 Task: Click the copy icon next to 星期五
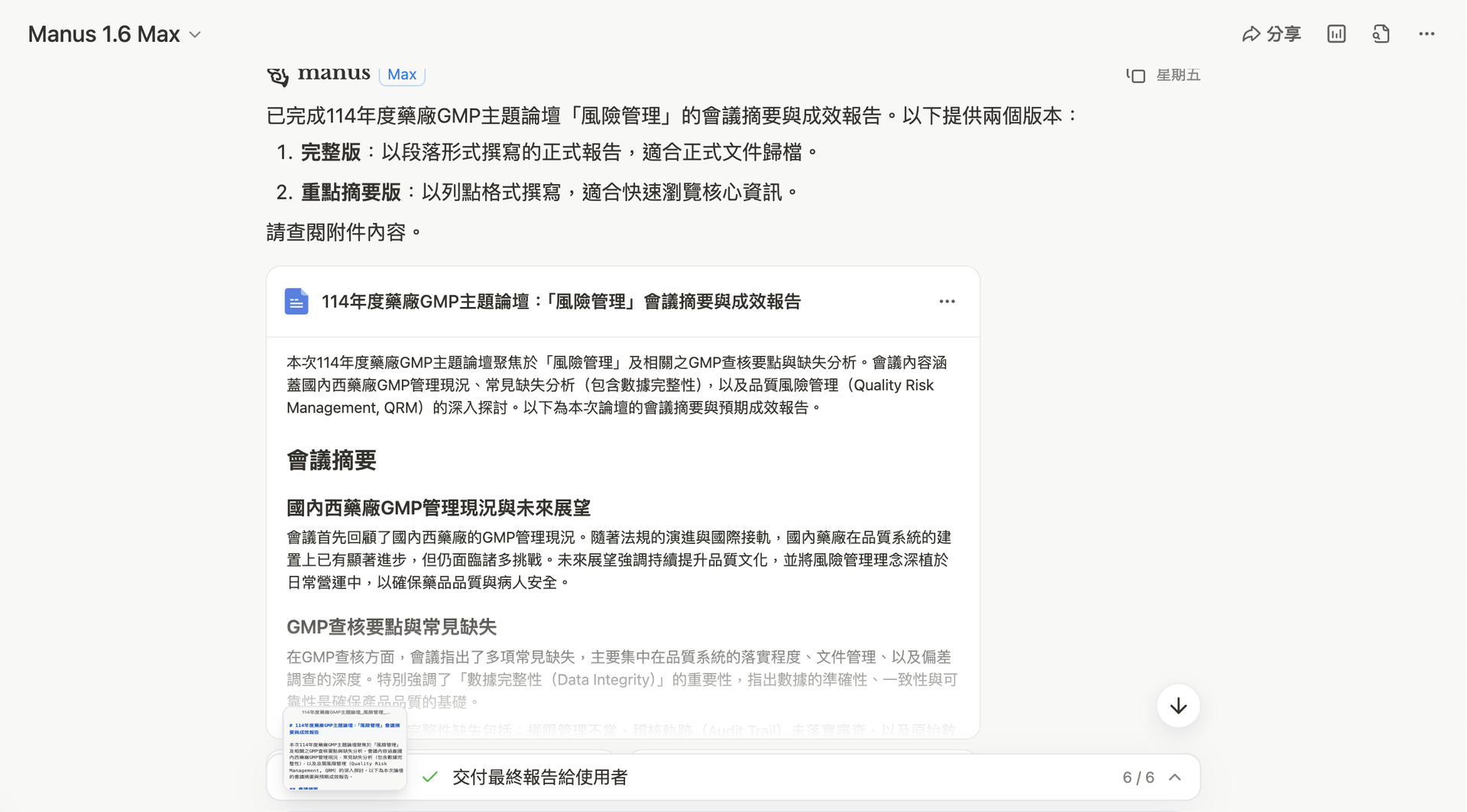1135,75
